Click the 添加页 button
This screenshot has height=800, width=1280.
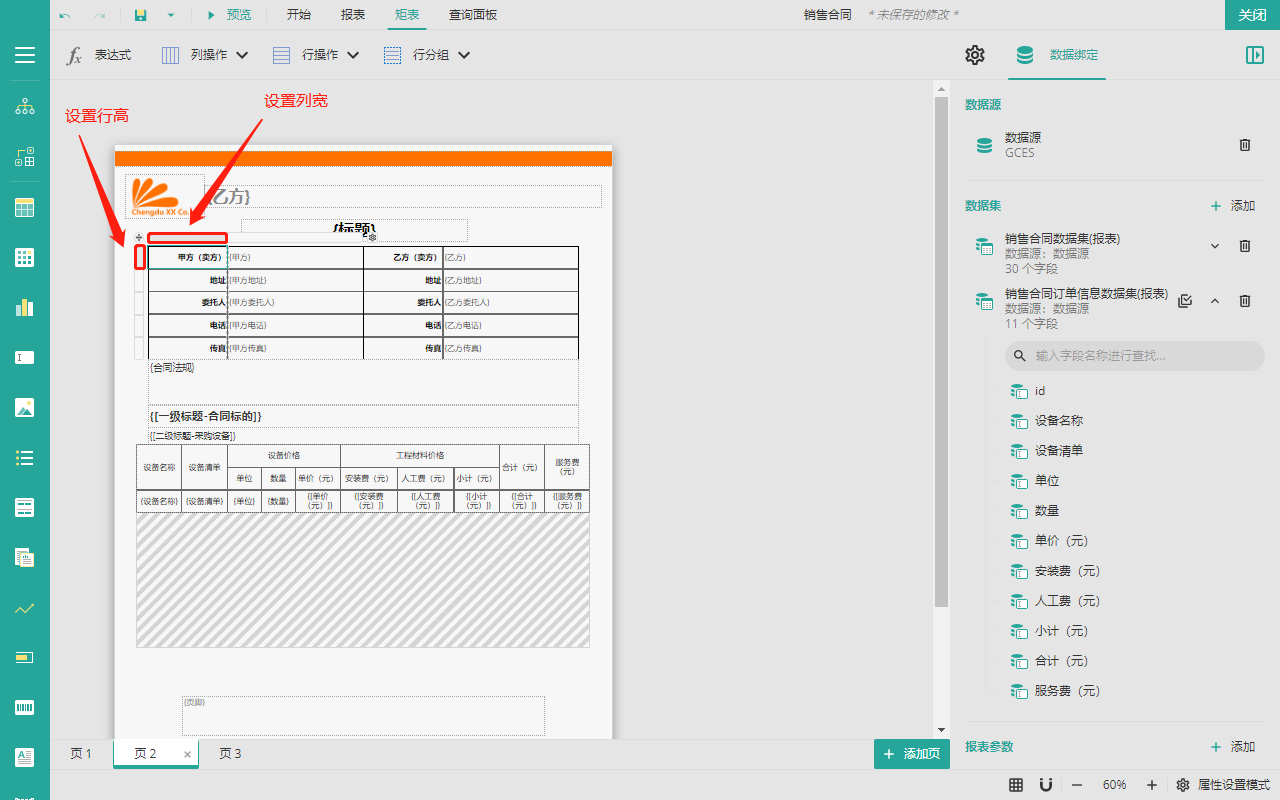click(911, 754)
